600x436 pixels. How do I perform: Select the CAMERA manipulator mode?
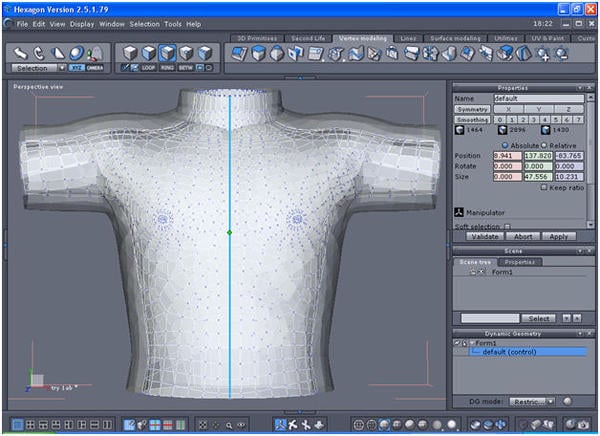[94, 68]
